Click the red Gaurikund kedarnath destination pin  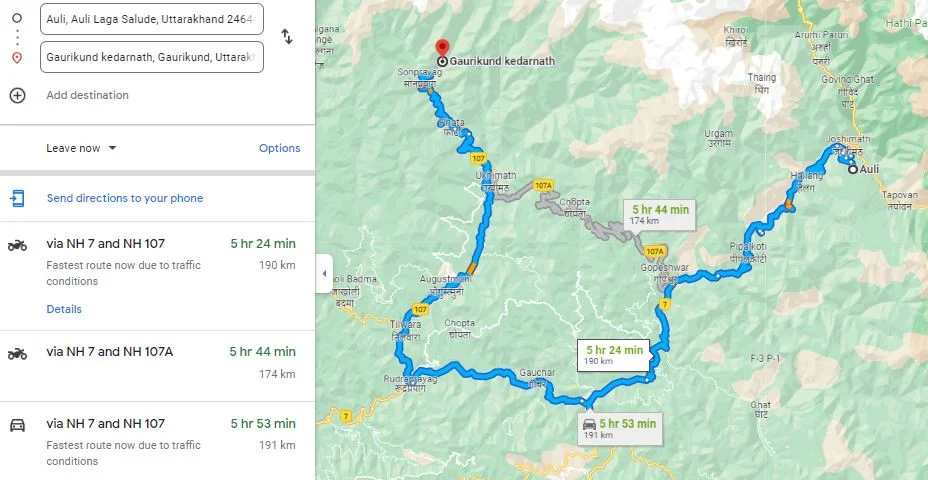(442, 49)
